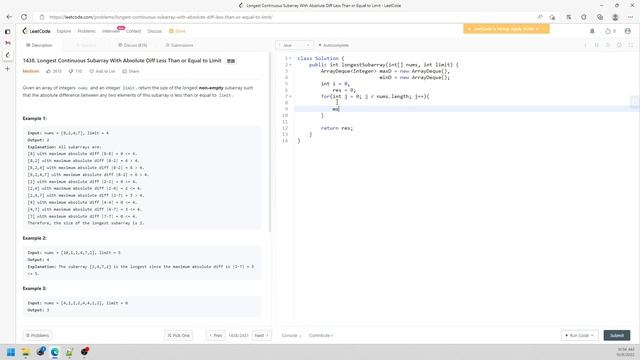Like the problem with thumbs up
Image resolution: width=640 pixels, height=360 pixels.
tap(53, 71)
